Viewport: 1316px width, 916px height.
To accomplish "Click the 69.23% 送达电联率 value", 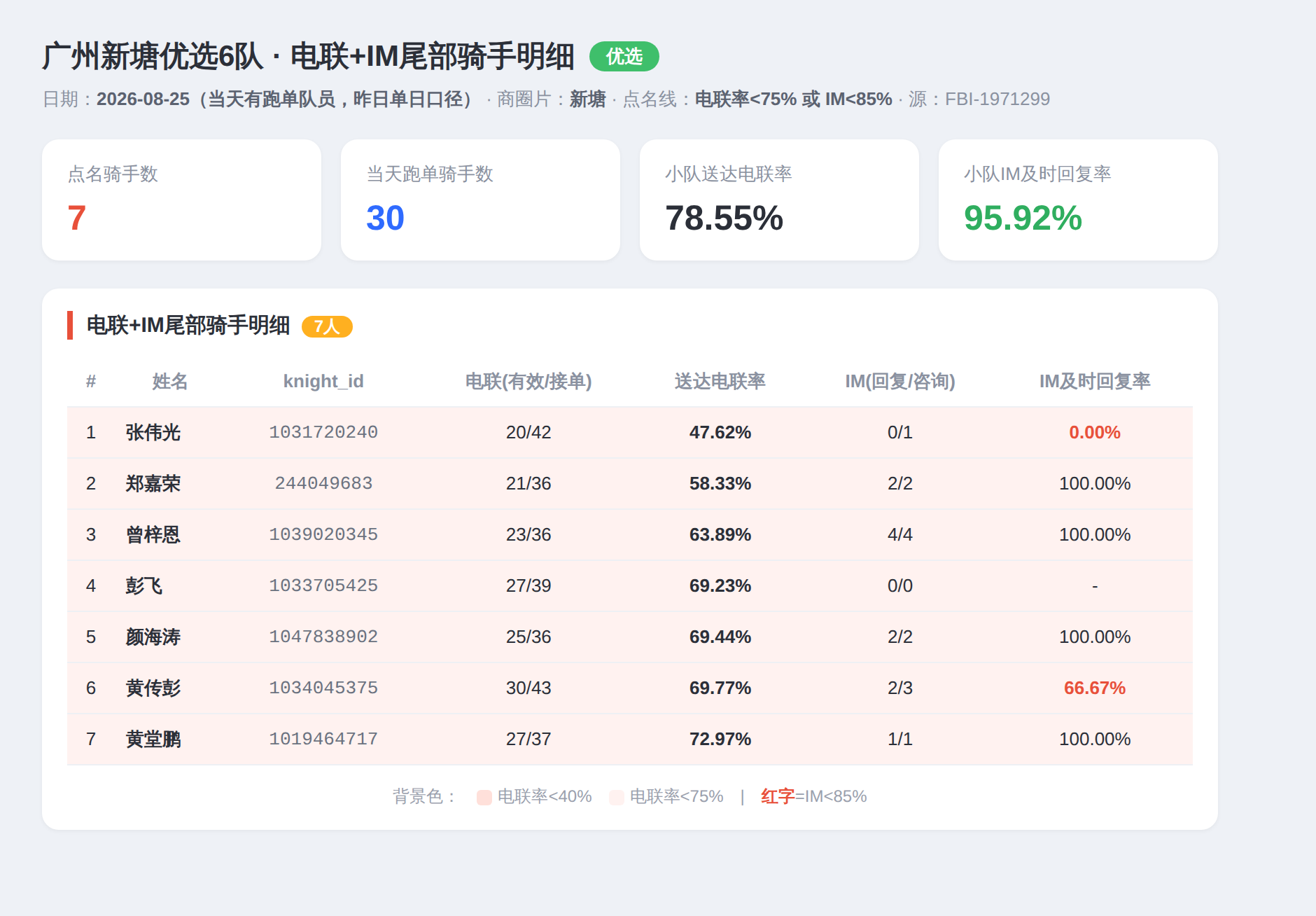I will pyautogui.click(x=720, y=585).
